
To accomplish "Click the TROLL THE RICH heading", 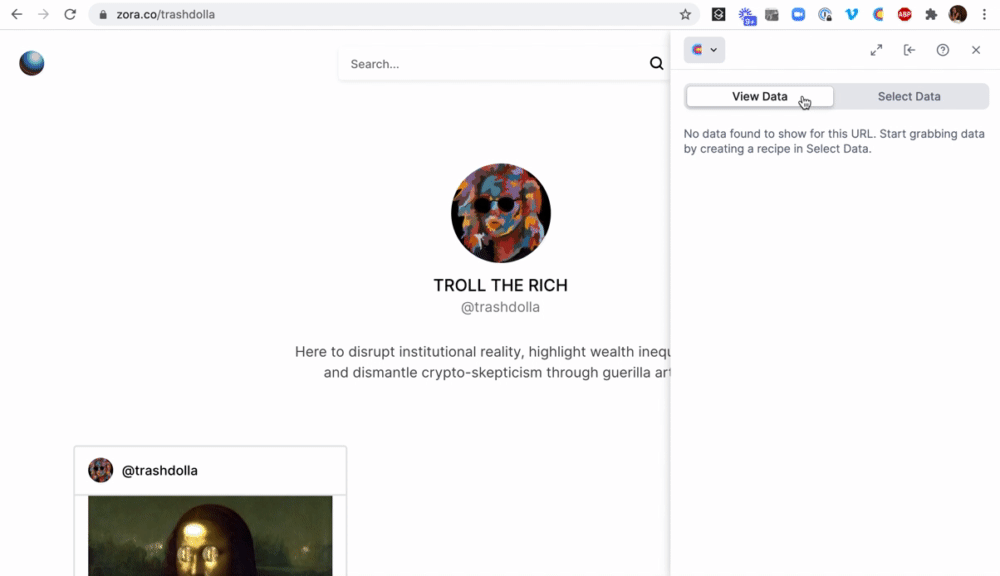I will click(501, 285).
